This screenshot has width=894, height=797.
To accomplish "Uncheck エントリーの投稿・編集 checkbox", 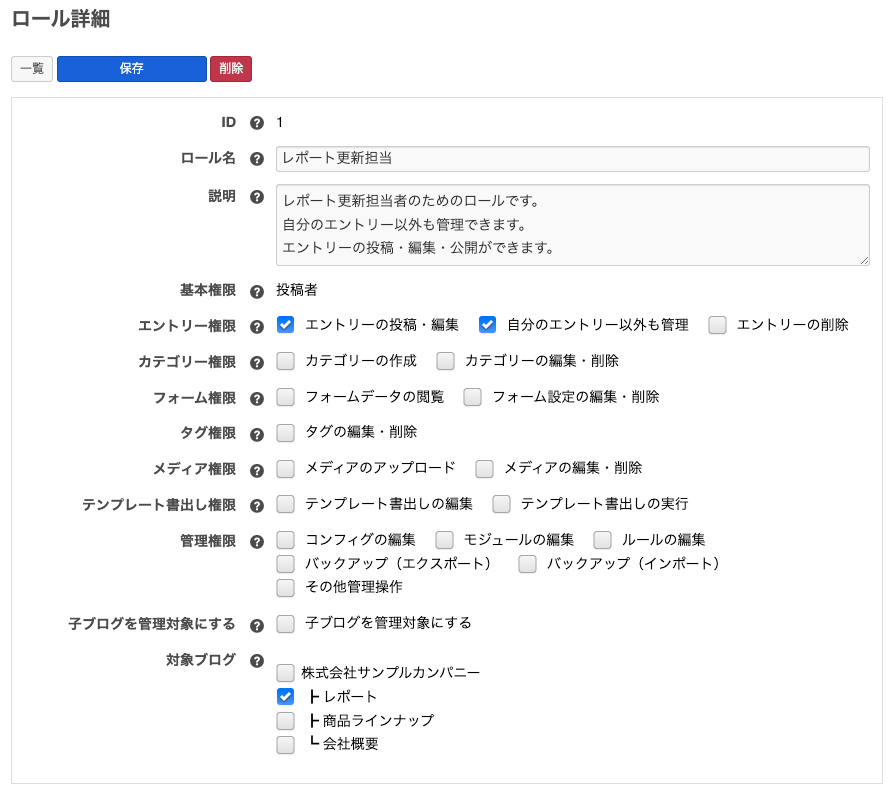I will pos(286,324).
